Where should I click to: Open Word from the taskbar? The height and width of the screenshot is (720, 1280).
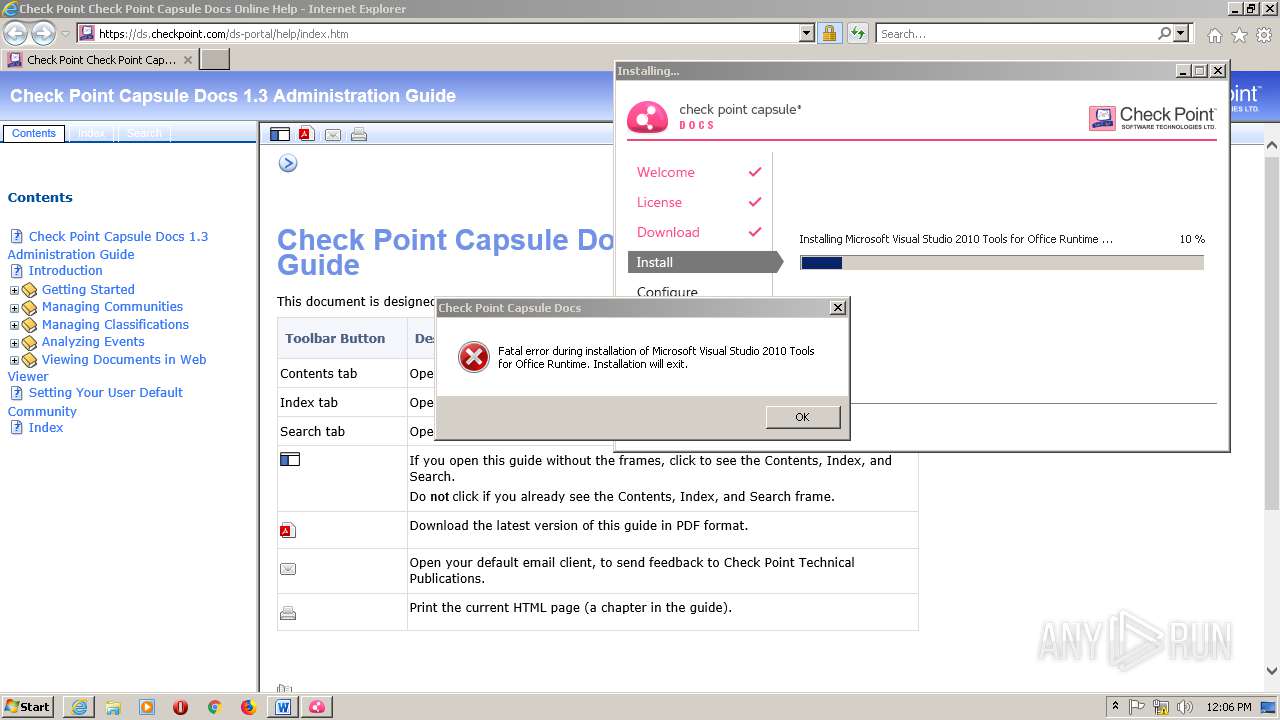[283, 707]
